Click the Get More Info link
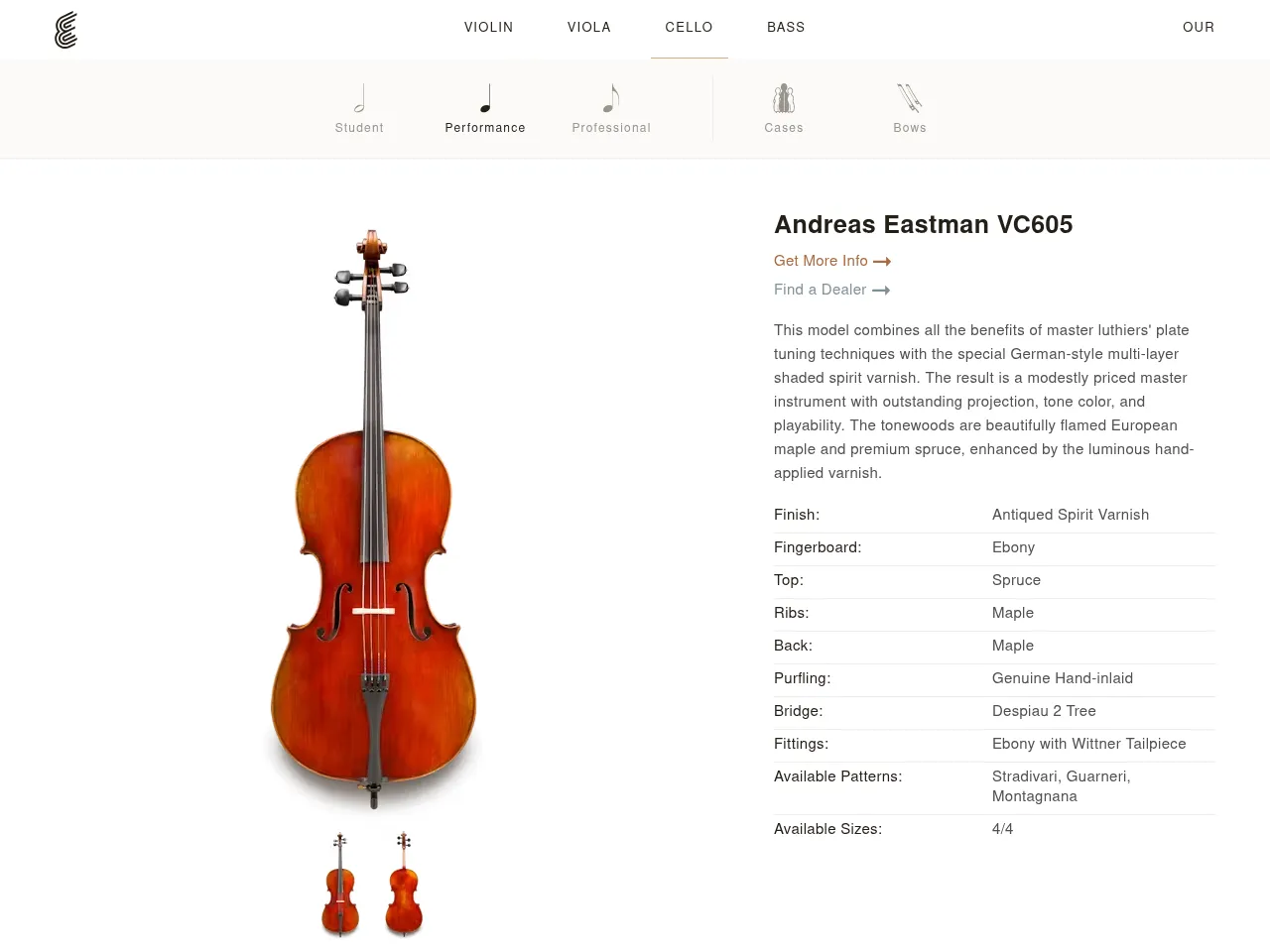This screenshot has width=1270, height=952. coord(821,261)
